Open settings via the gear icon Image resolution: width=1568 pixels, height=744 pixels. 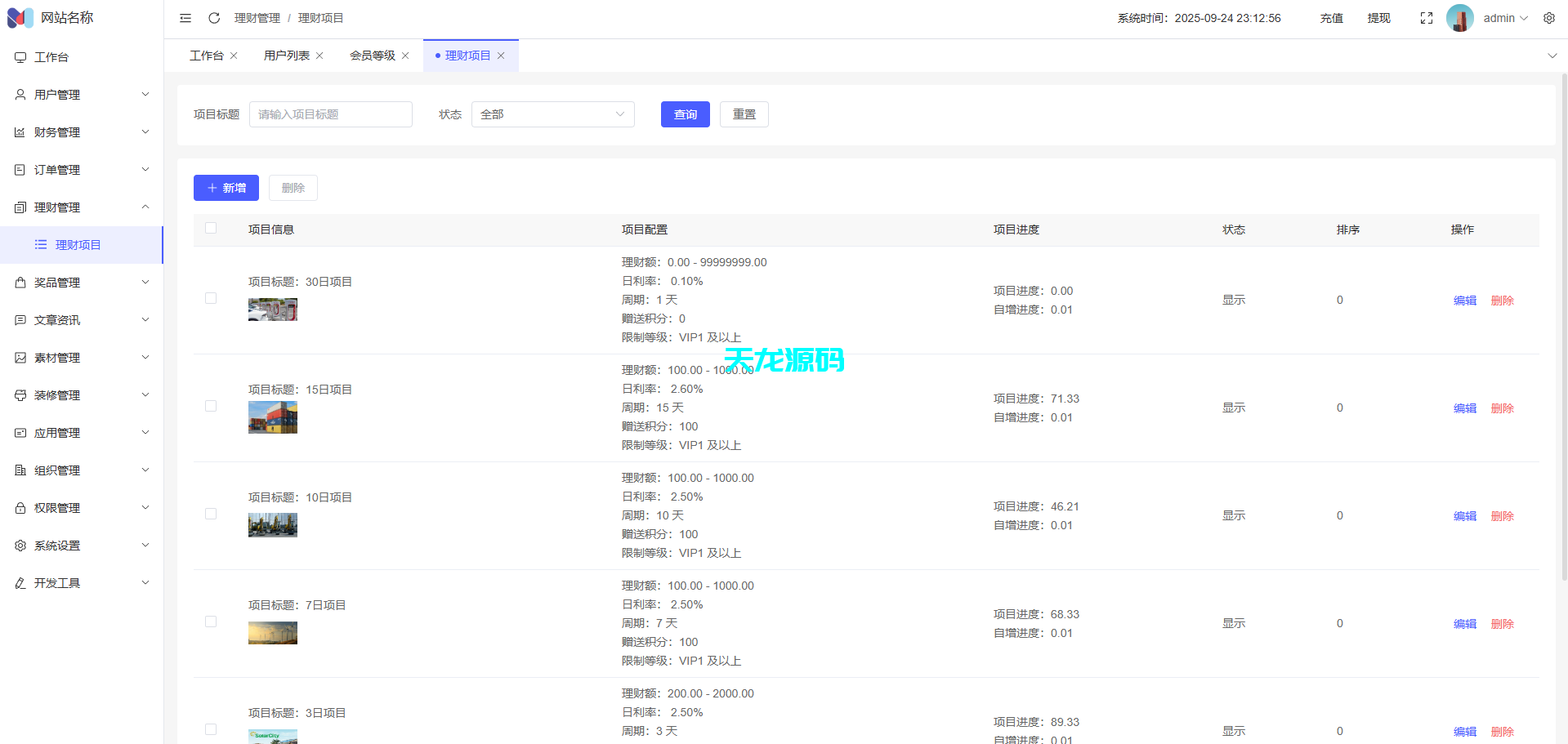pyautogui.click(x=1549, y=17)
